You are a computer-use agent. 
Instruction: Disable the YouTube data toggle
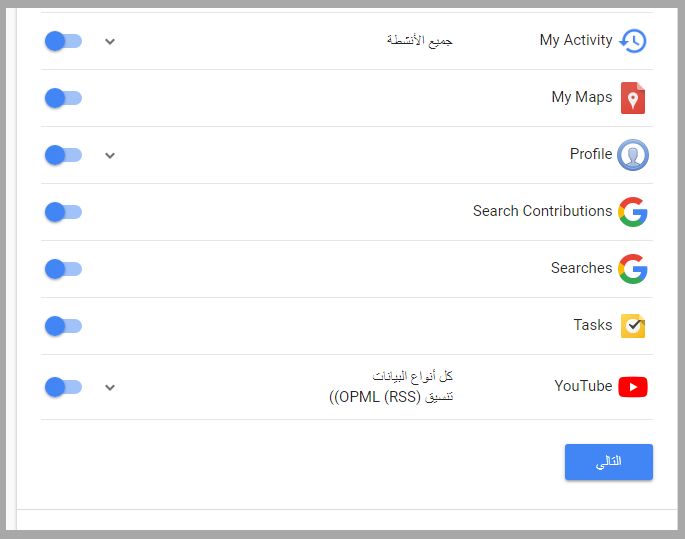click(63, 387)
